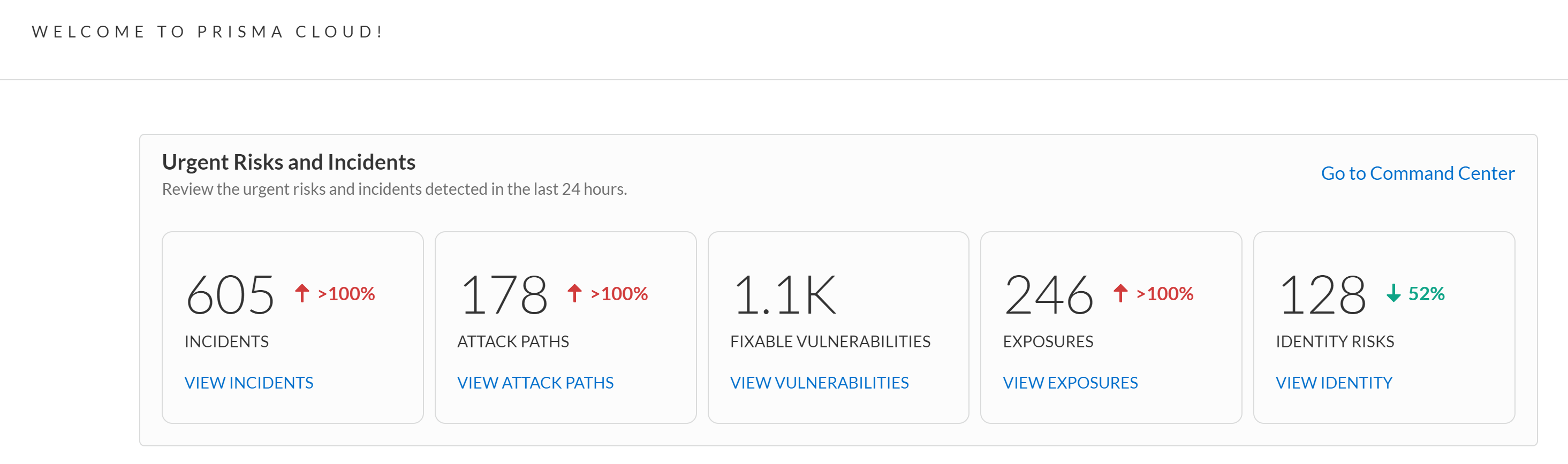Click the 1.1K fixable vulnerabilities number
The width and height of the screenshot is (1568, 464).
pos(785,295)
